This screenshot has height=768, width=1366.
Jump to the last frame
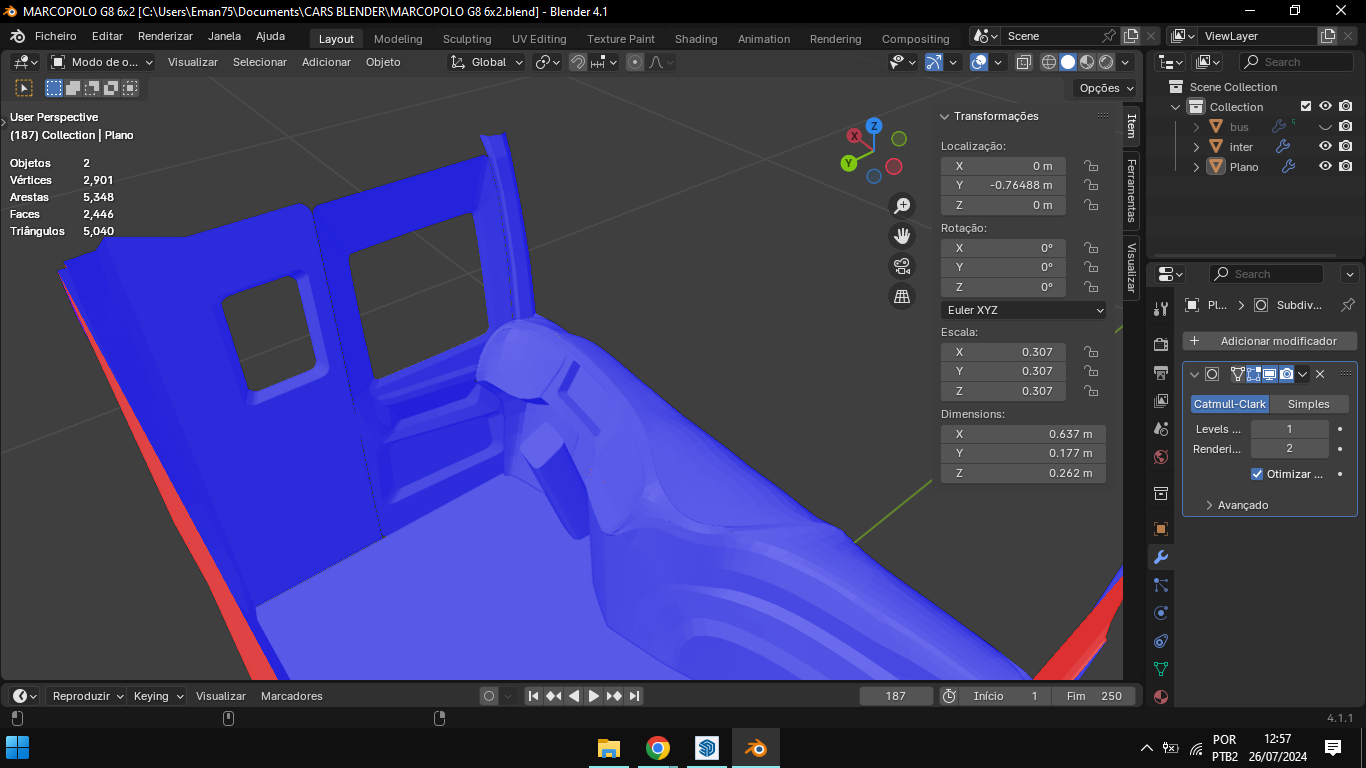pyautogui.click(x=634, y=696)
